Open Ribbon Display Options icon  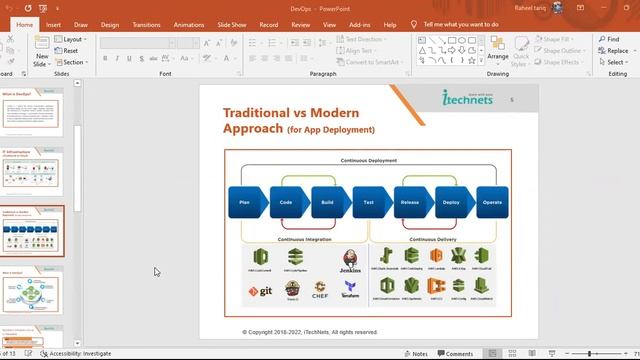click(x=580, y=8)
